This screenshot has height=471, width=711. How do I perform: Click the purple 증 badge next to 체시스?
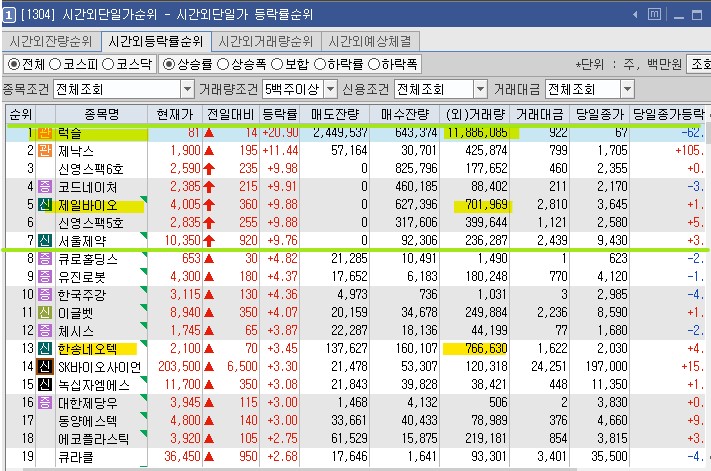click(45, 330)
